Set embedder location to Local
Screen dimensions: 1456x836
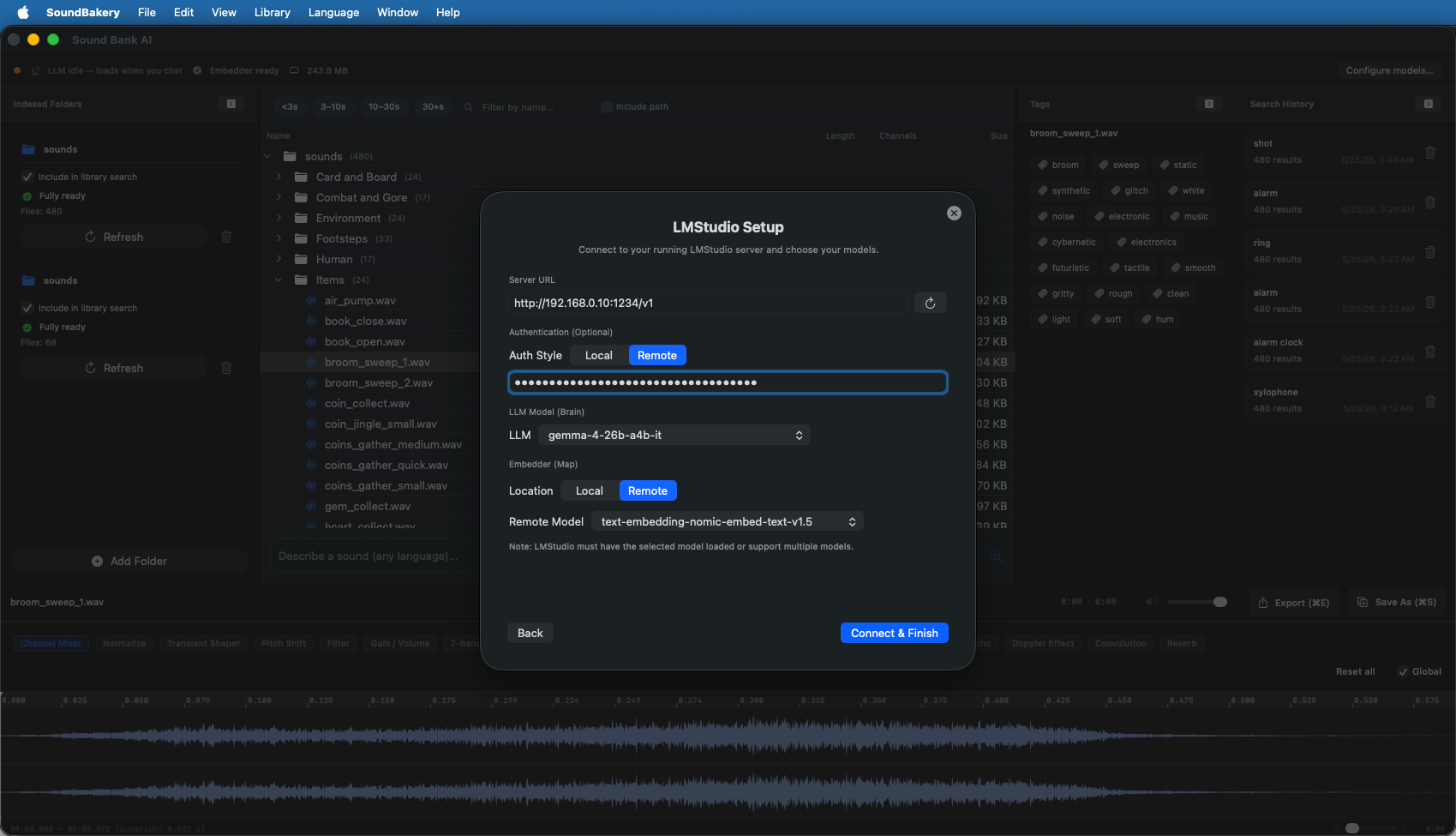(590, 490)
